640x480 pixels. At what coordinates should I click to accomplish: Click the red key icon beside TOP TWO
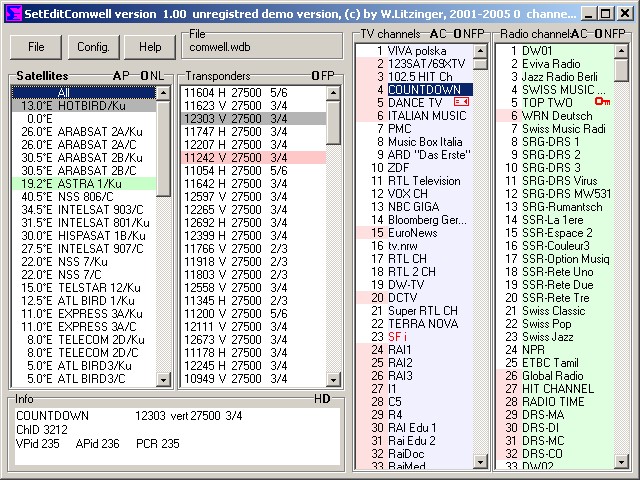(x=601, y=102)
